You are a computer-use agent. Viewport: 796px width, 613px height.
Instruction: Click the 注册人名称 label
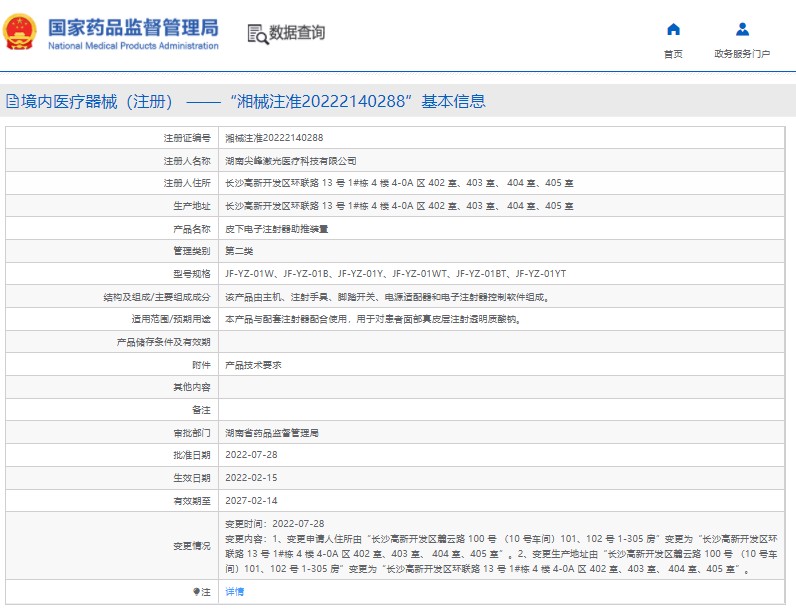pyautogui.click(x=187, y=161)
